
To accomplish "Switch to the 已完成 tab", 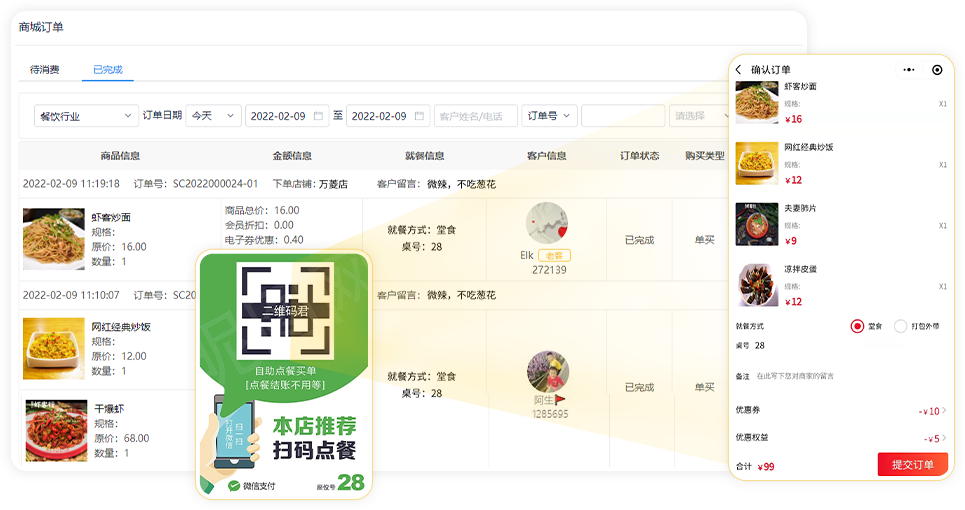I will pyautogui.click(x=108, y=70).
